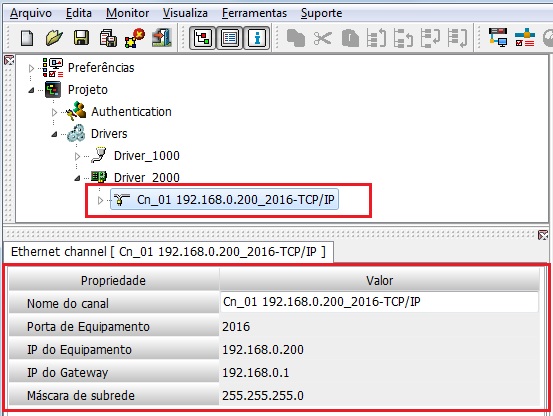
Task: Select the Ethernet channel tab
Action: [168, 252]
